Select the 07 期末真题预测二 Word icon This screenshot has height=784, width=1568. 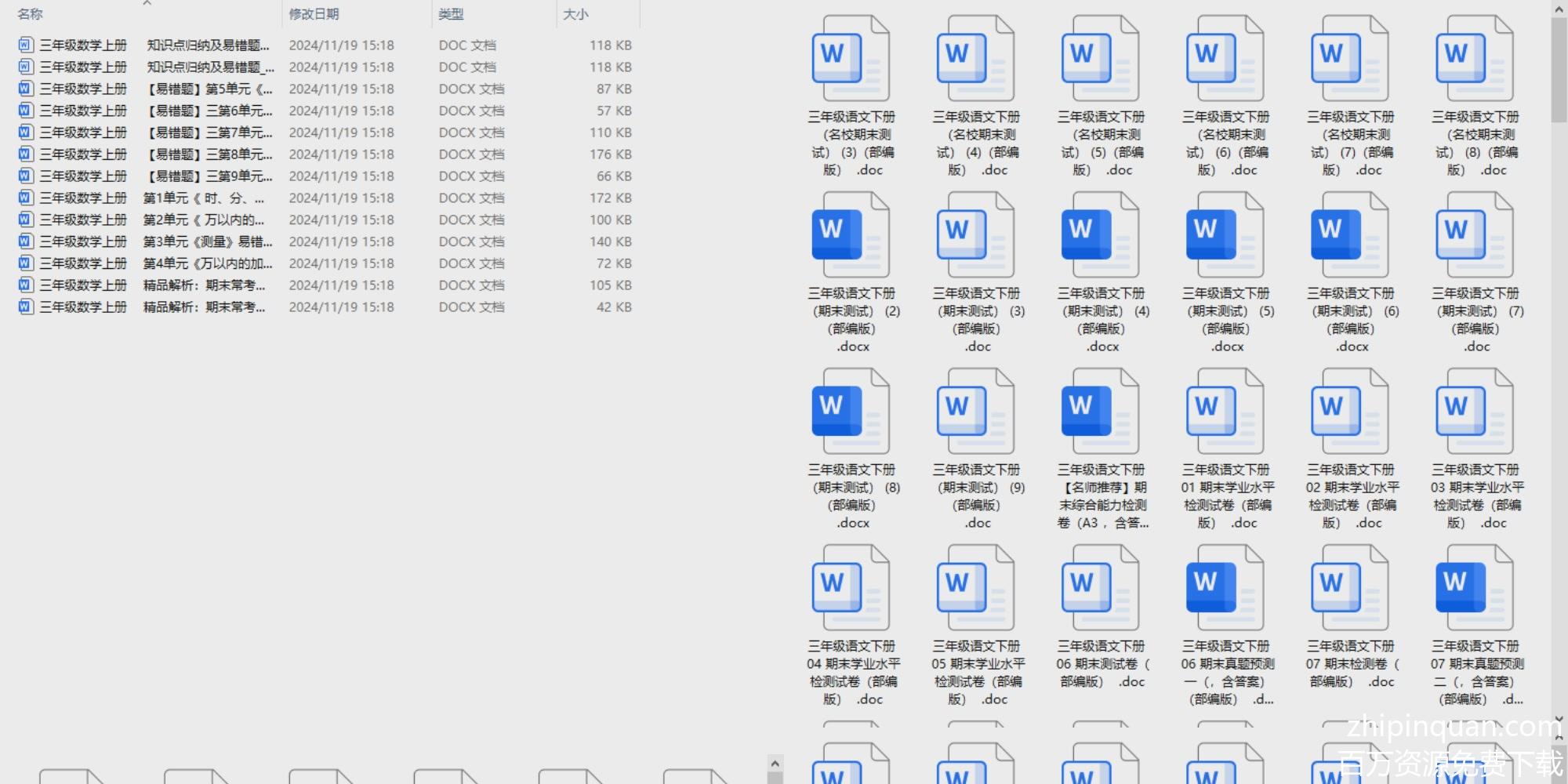point(1474,588)
